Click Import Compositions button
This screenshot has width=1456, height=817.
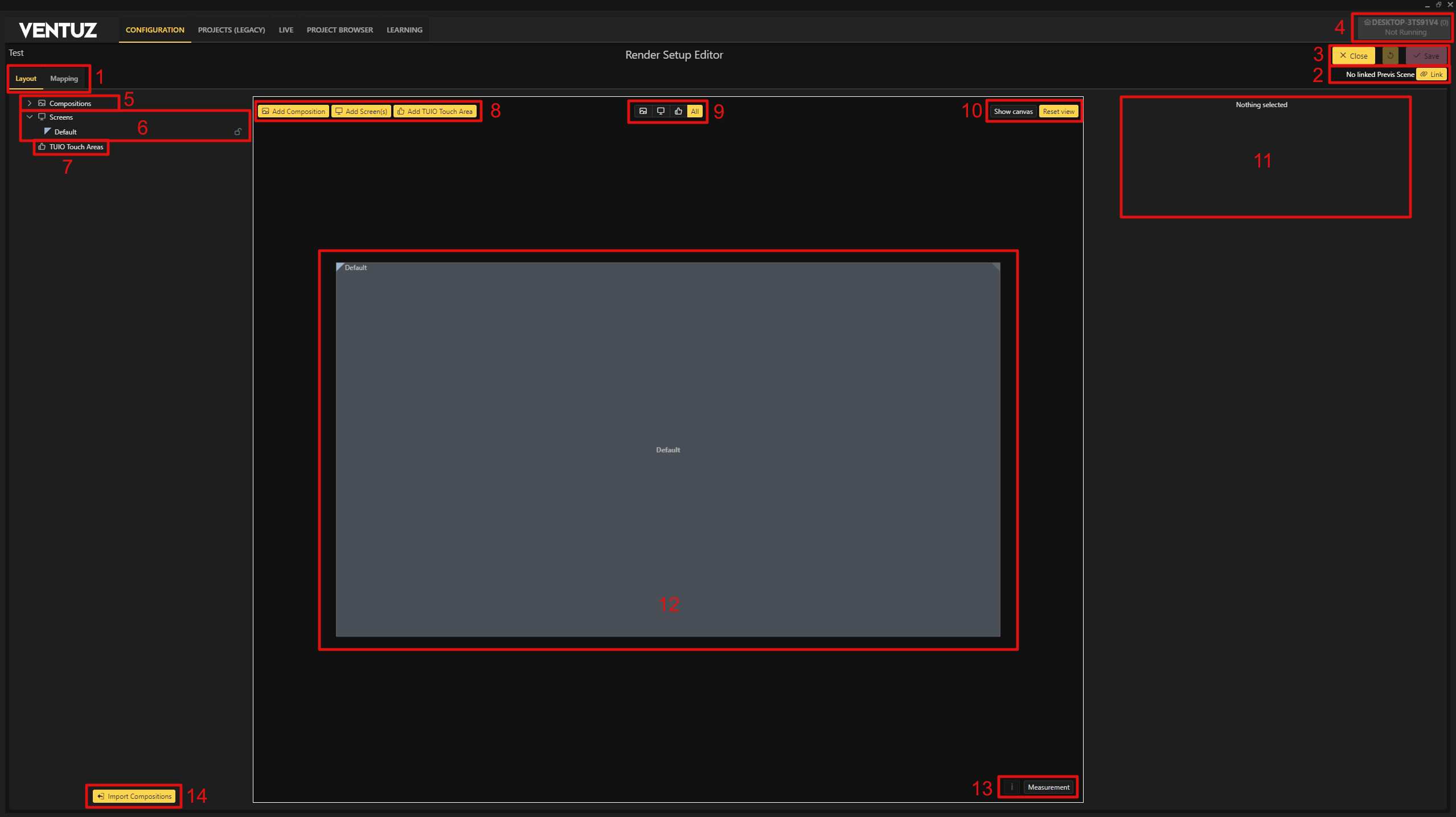point(134,796)
